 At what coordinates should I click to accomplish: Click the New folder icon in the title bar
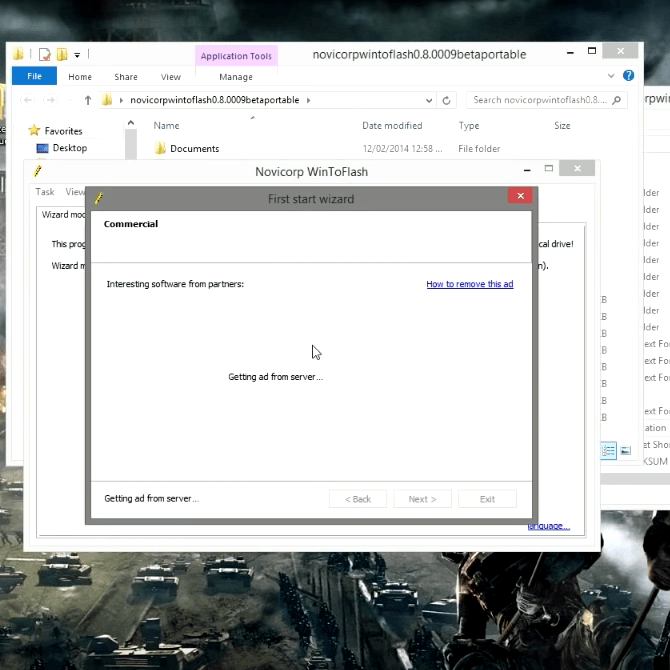click(x=62, y=54)
